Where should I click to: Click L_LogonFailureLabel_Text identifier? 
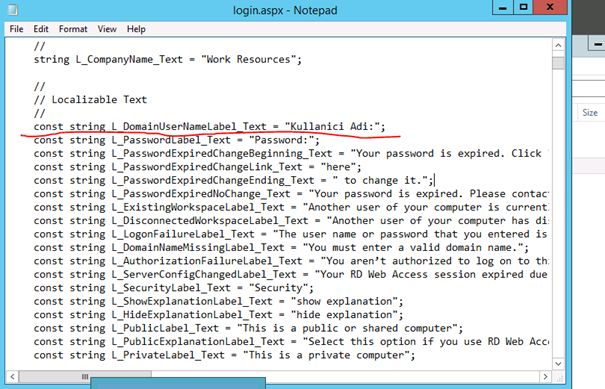point(183,234)
